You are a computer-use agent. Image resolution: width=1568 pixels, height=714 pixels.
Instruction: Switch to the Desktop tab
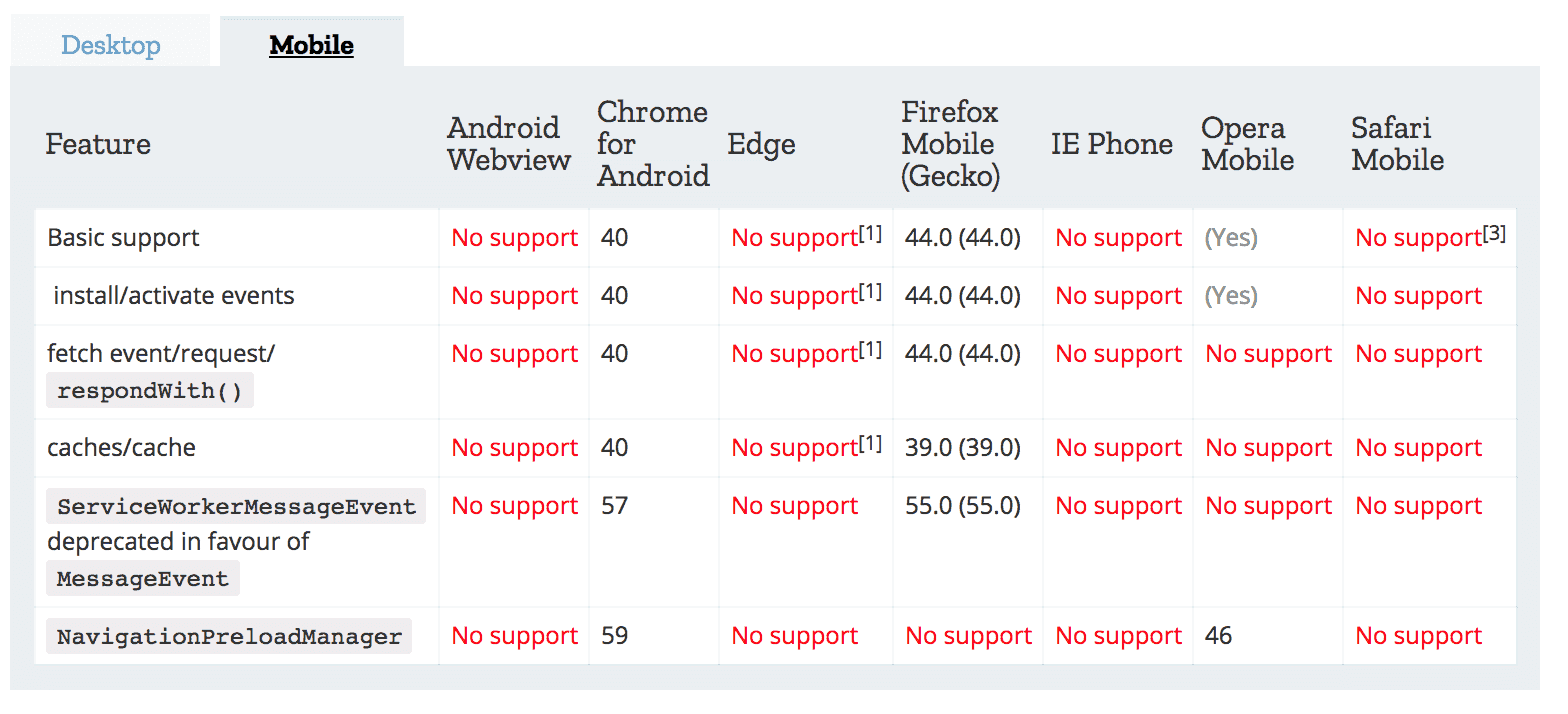tap(111, 45)
